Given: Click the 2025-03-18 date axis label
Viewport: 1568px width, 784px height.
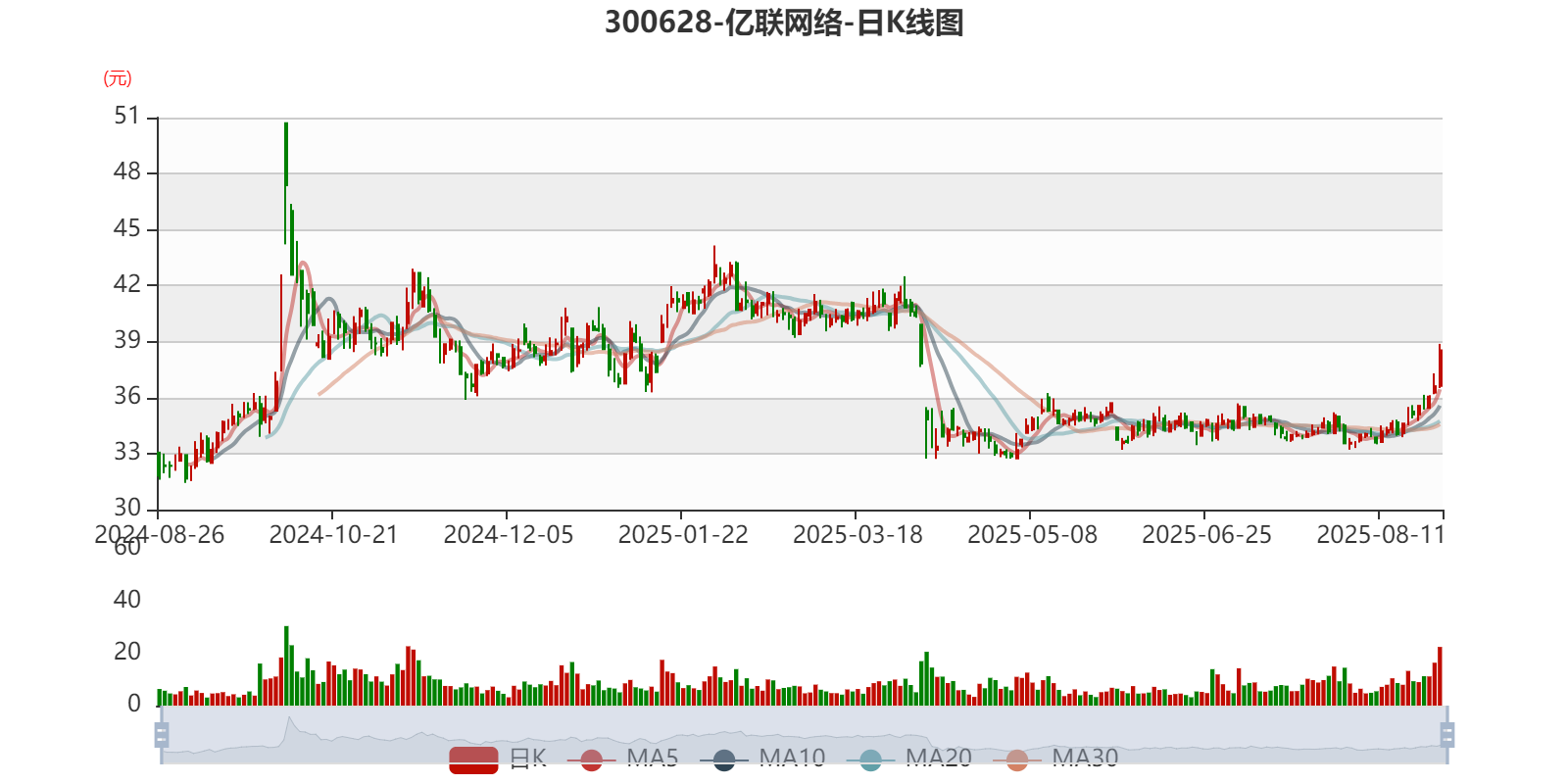Looking at the screenshot, I should coord(857,535).
